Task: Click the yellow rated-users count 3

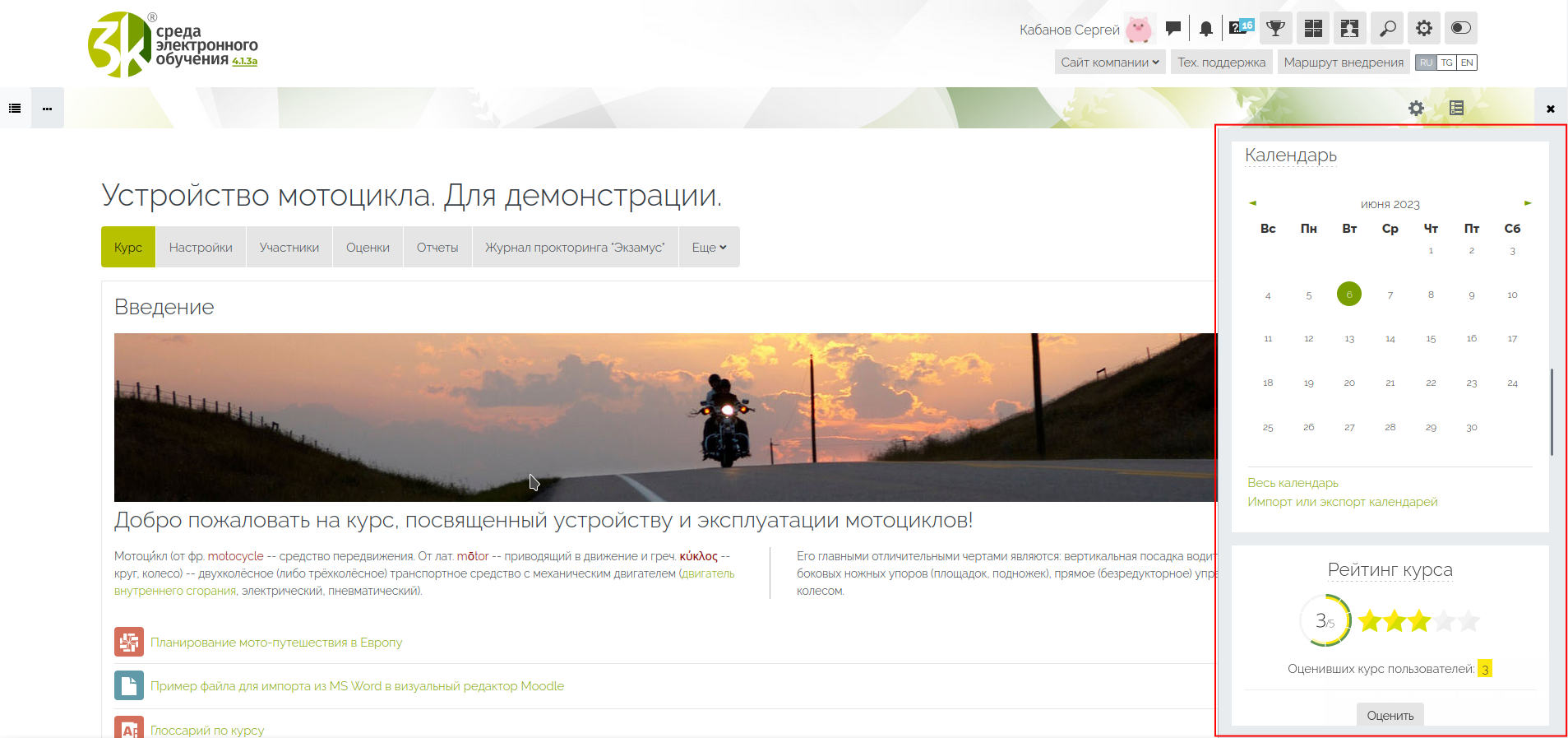Action: (x=1484, y=669)
